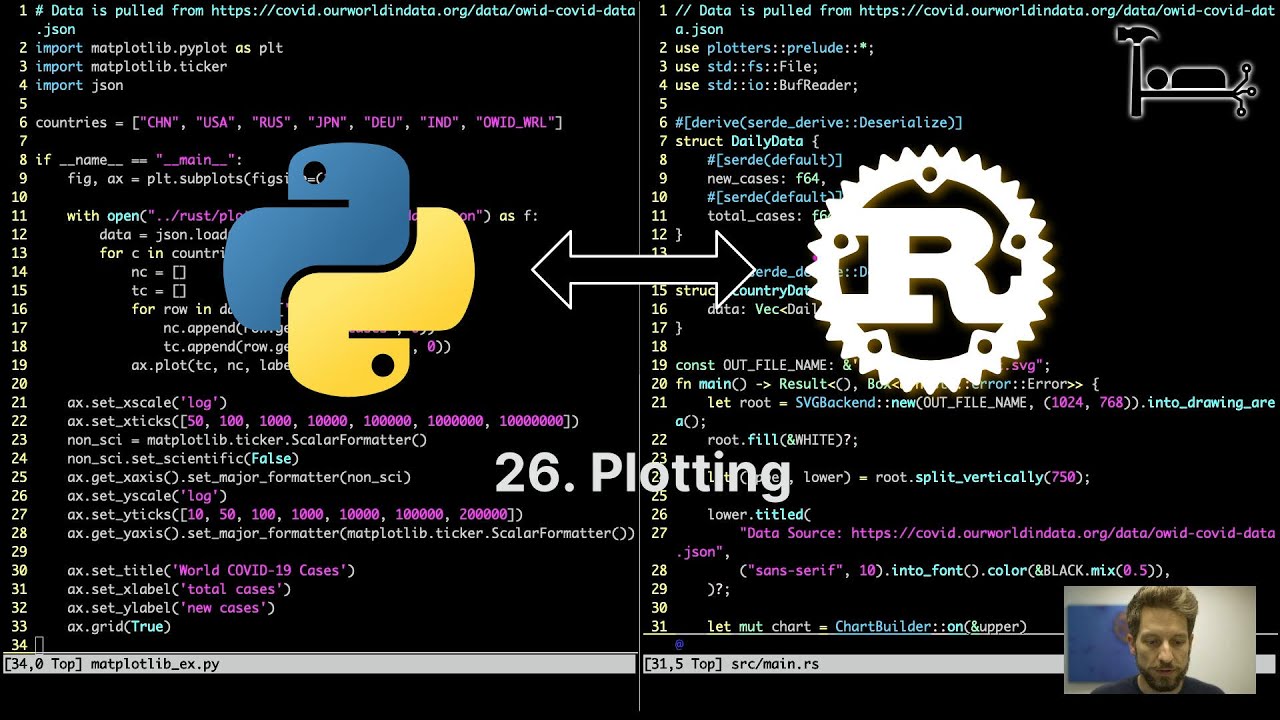Screen dimensions: 1280x720
Task: Click the 'use plotters::prelude::*;' line
Action: pyautogui.click(x=775, y=48)
